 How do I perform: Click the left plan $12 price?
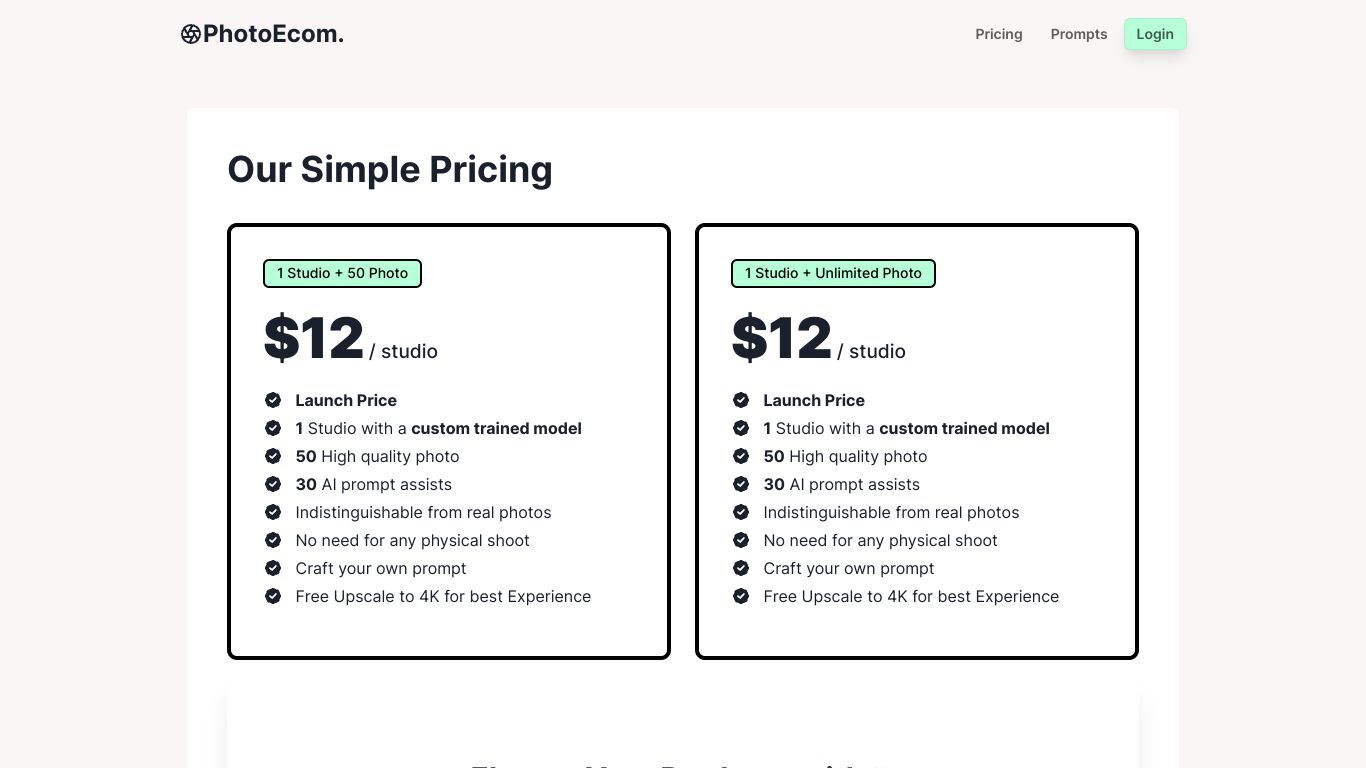(x=313, y=338)
